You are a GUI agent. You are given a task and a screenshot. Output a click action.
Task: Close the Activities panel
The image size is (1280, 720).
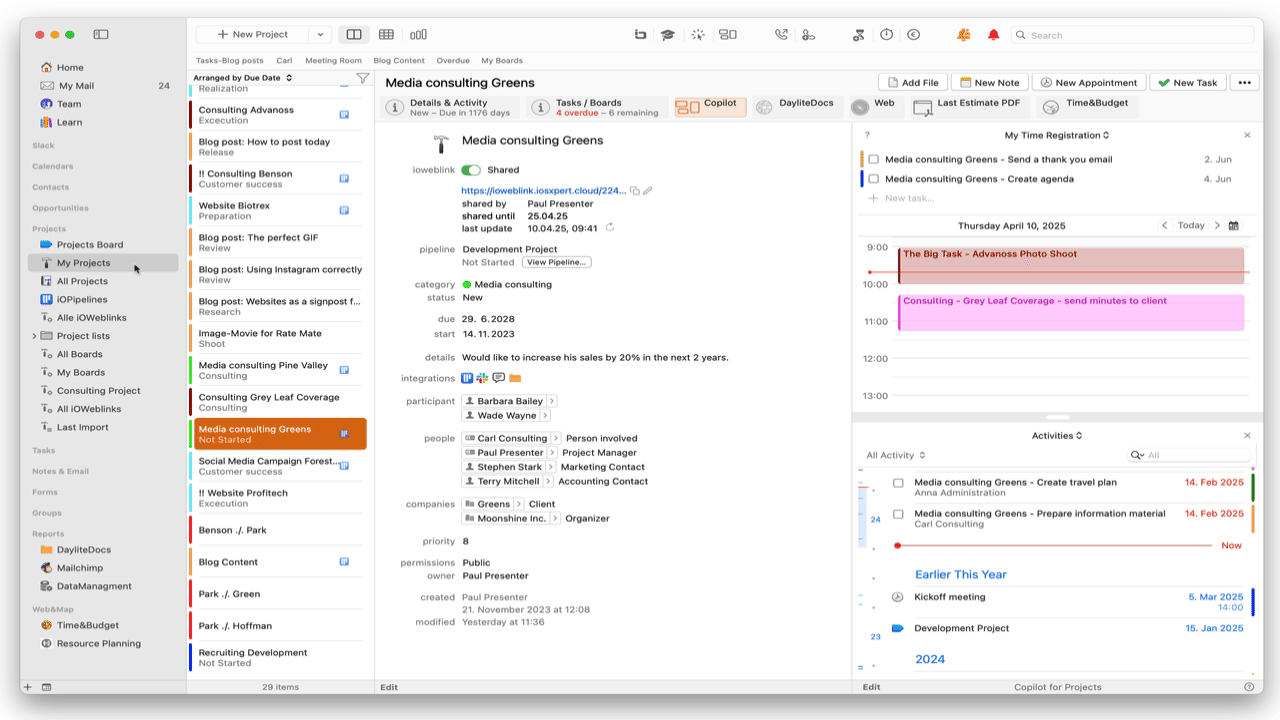[1247, 436]
